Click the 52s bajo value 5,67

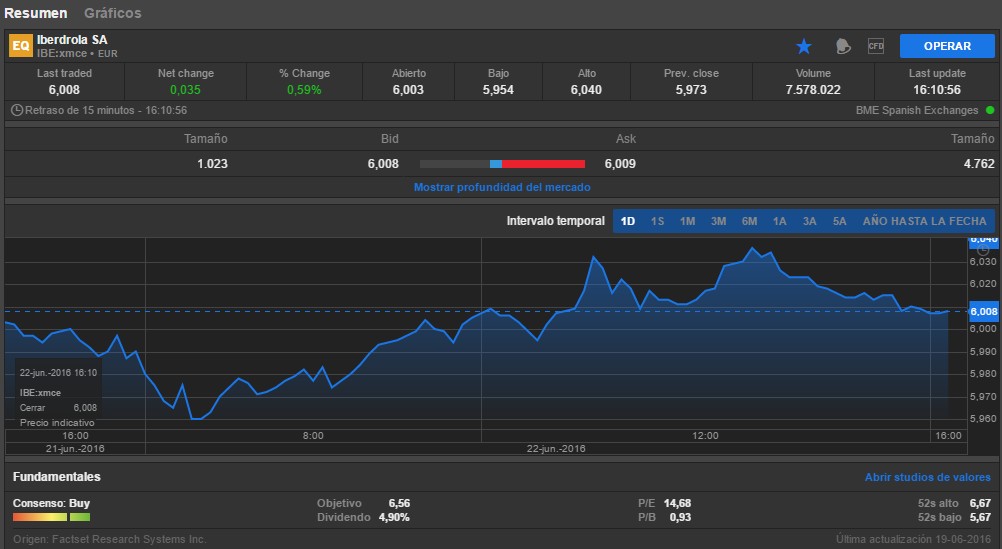pyautogui.click(x=980, y=517)
